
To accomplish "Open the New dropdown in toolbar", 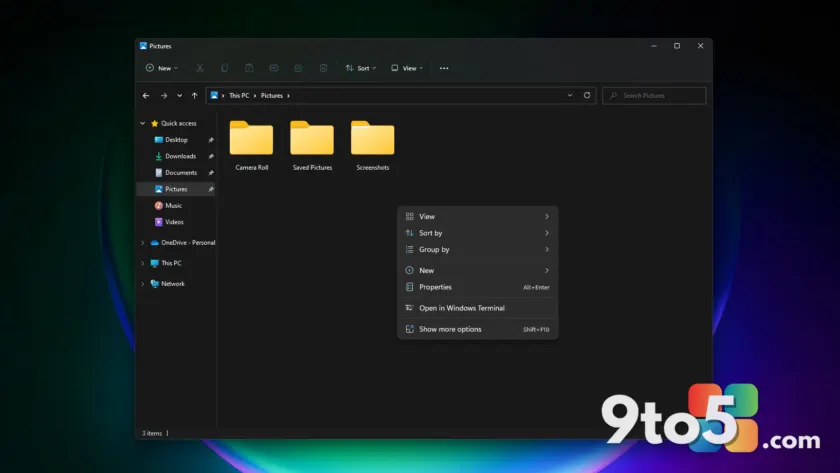I will coord(162,68).
